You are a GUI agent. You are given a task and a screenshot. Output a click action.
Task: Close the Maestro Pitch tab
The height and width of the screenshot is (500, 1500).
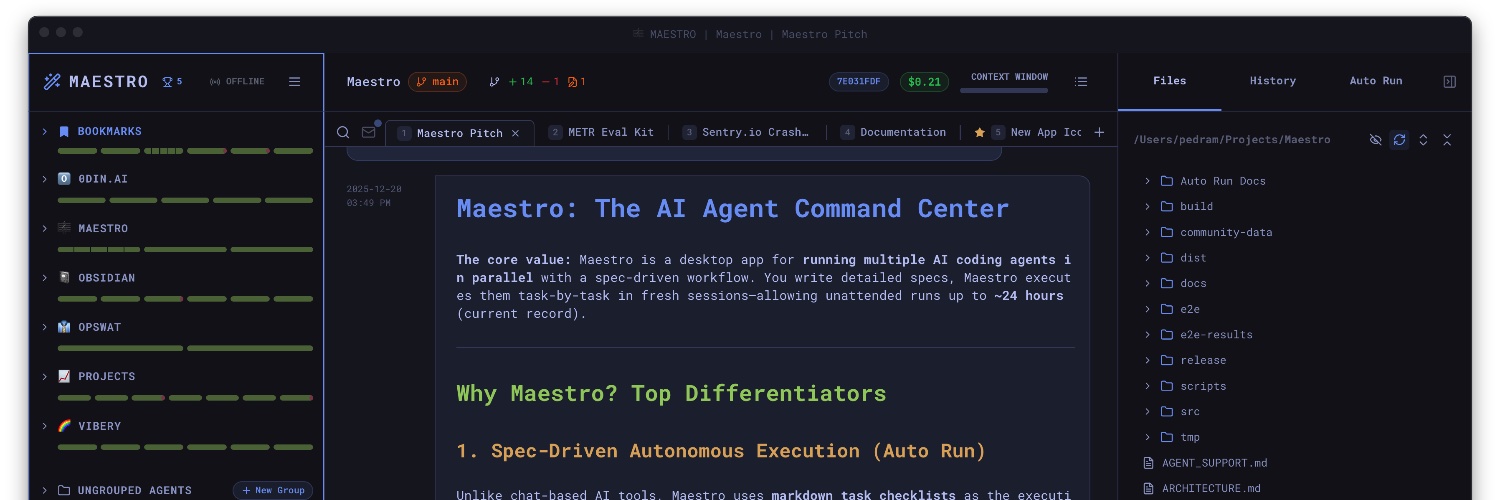tap(516, 133)
